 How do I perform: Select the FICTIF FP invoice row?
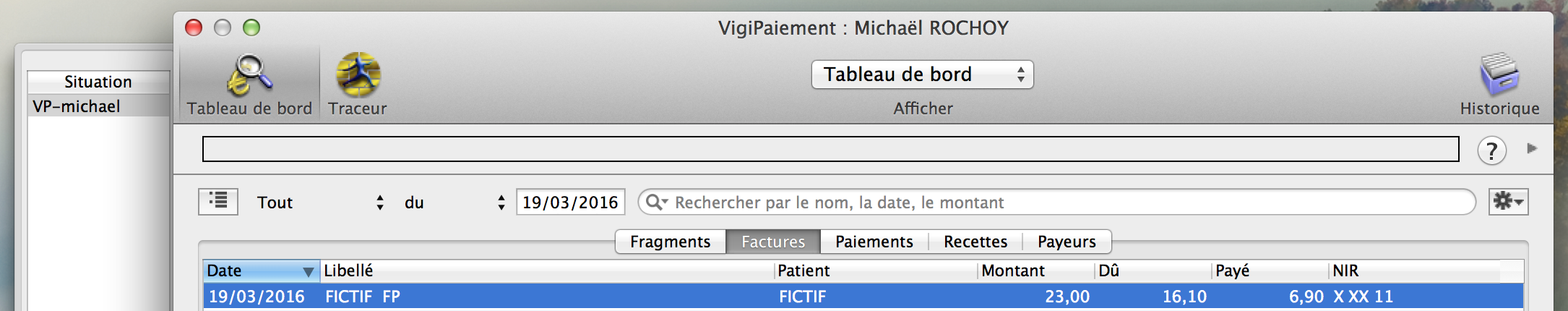863,297
